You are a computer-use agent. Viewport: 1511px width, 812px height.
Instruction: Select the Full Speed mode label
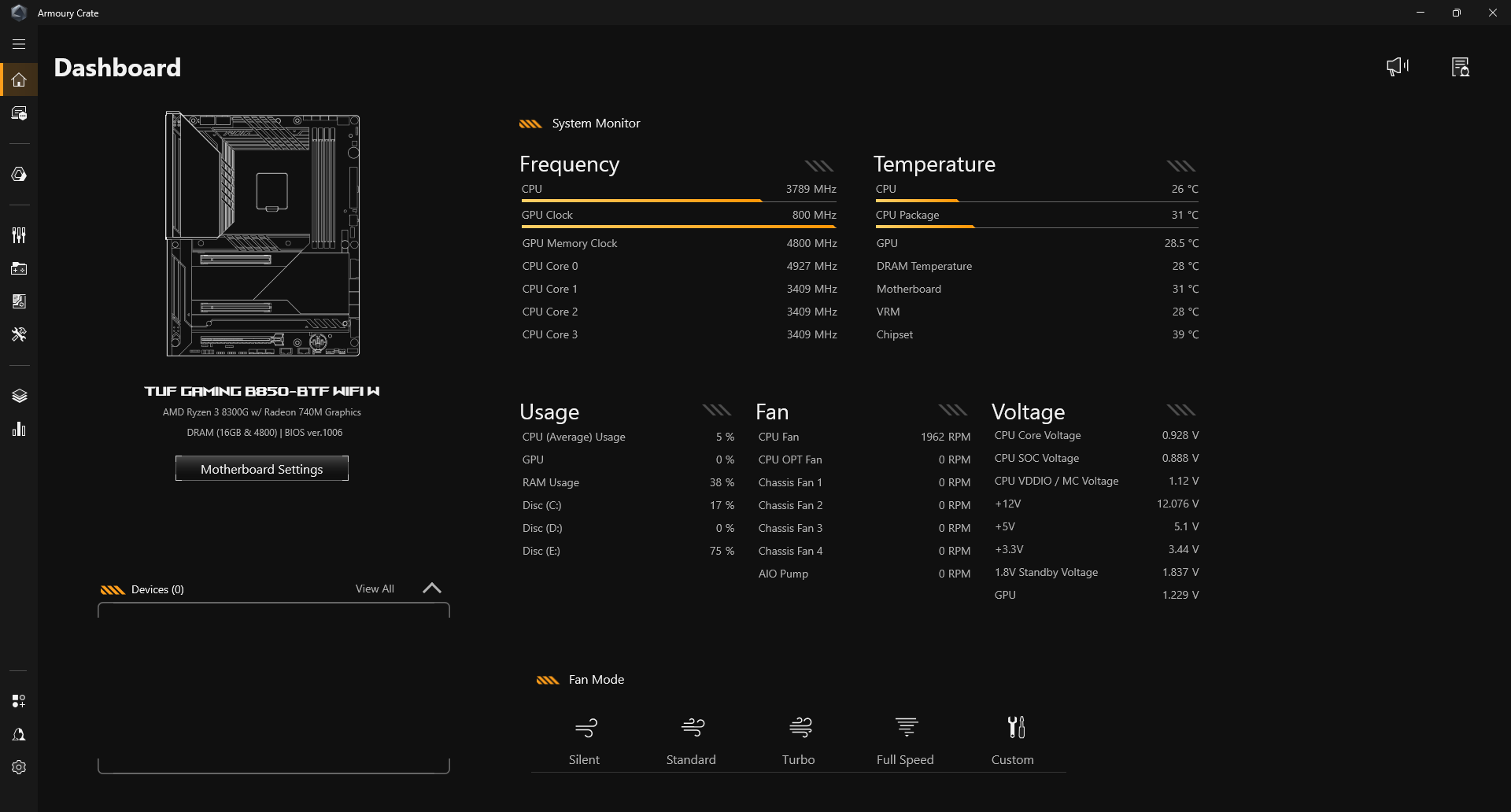(x=905, y=759)
